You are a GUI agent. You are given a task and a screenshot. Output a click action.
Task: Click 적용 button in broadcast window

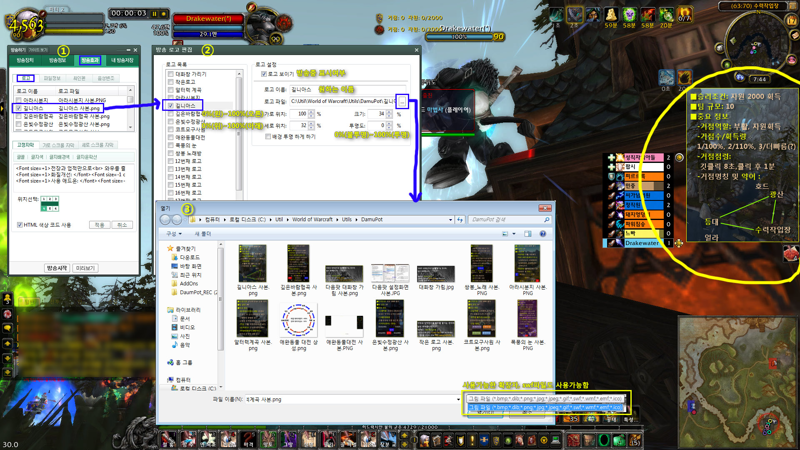pos(99,225)
